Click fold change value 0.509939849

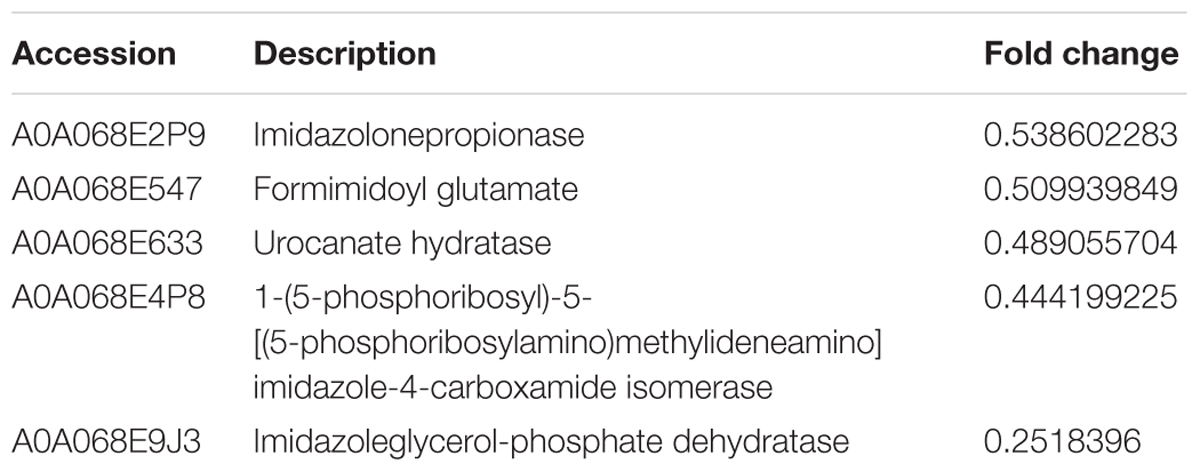(1082, 188)
